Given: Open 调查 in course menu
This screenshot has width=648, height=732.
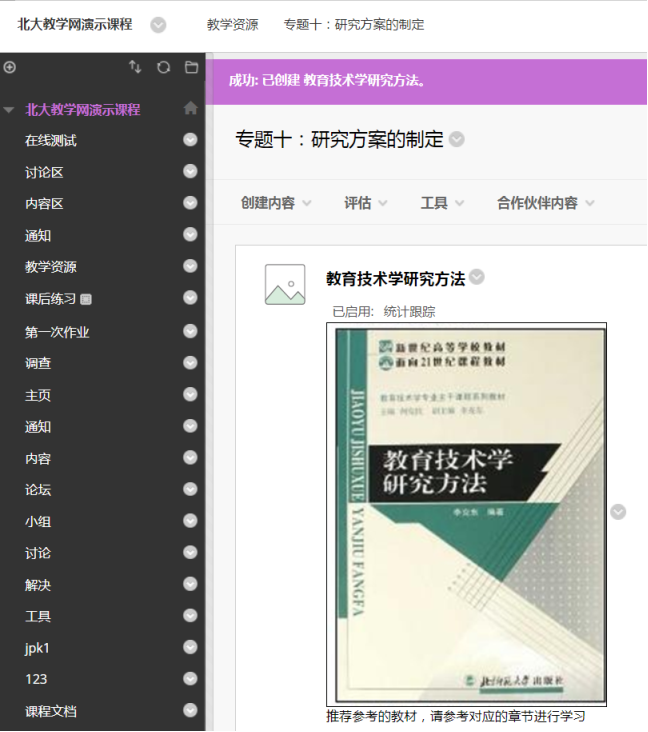Looking at the screenshot, I should (x=38, y=364).
